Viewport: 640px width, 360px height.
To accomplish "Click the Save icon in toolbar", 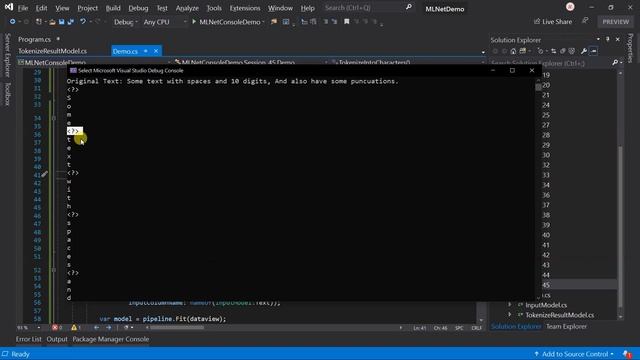I will (61, 22).
